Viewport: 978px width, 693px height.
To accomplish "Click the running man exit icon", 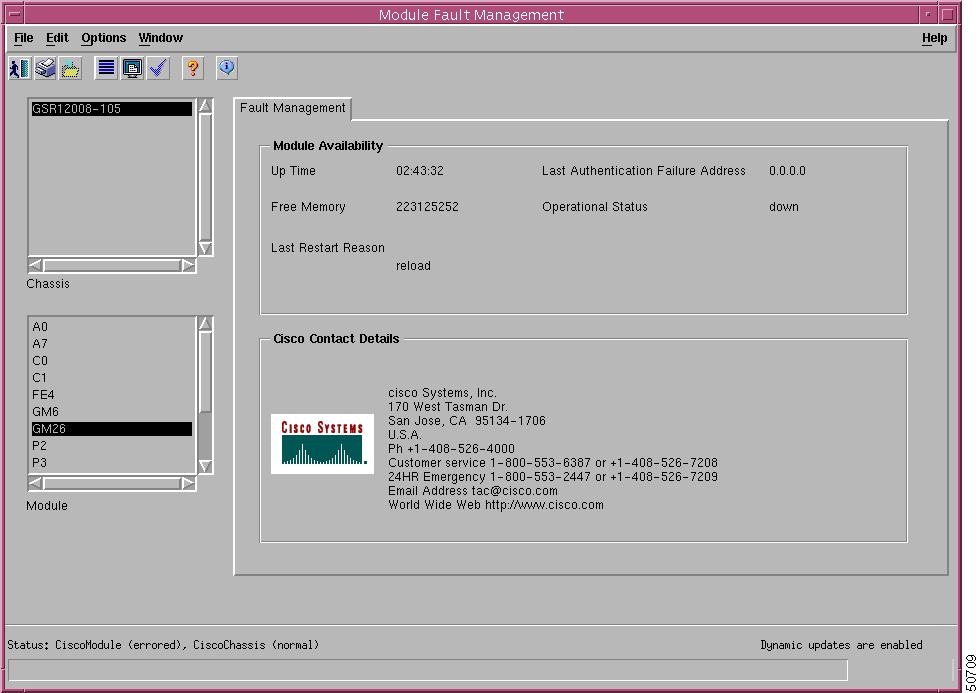I will (19, 67).
